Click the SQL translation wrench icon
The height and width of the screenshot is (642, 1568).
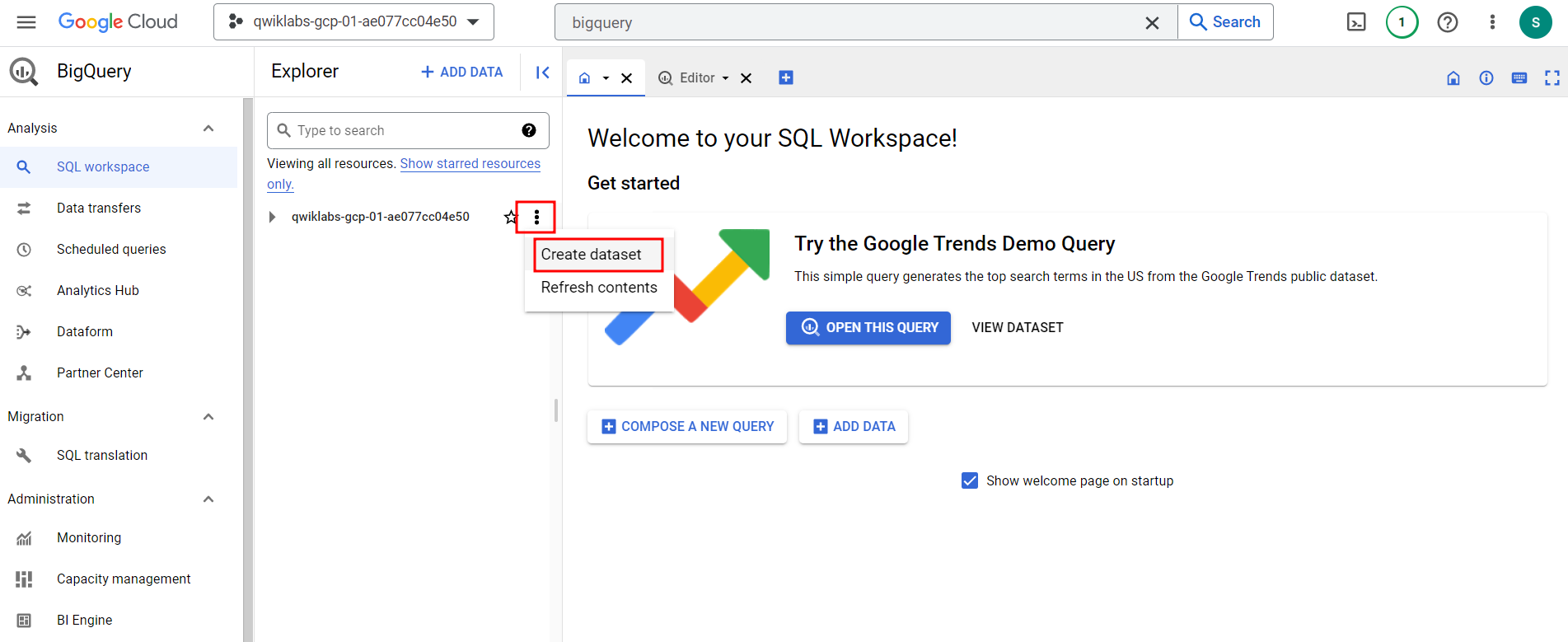(x=24, y=455)
